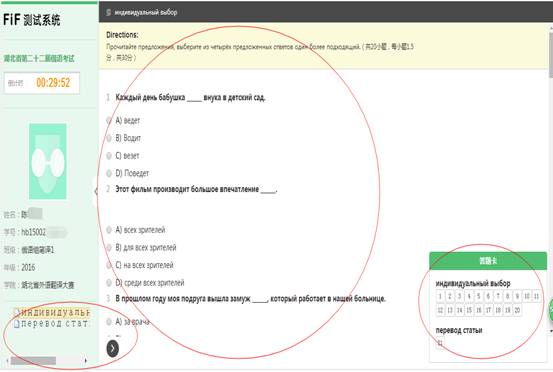Choose option C) на всех зрителей
553x372 pixels.
[109, 265]
